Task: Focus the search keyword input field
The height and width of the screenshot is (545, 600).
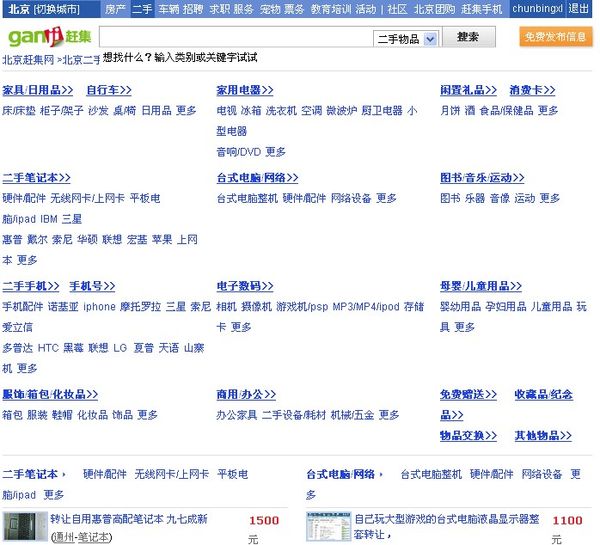Action: 235,38
